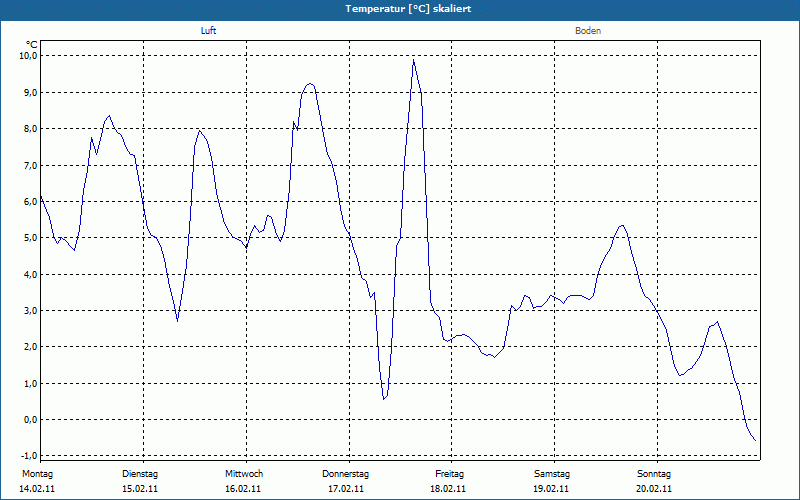Select the Sonntag day label
The image size is (800, 500).
pyautogui.click(x=655, y=473)
